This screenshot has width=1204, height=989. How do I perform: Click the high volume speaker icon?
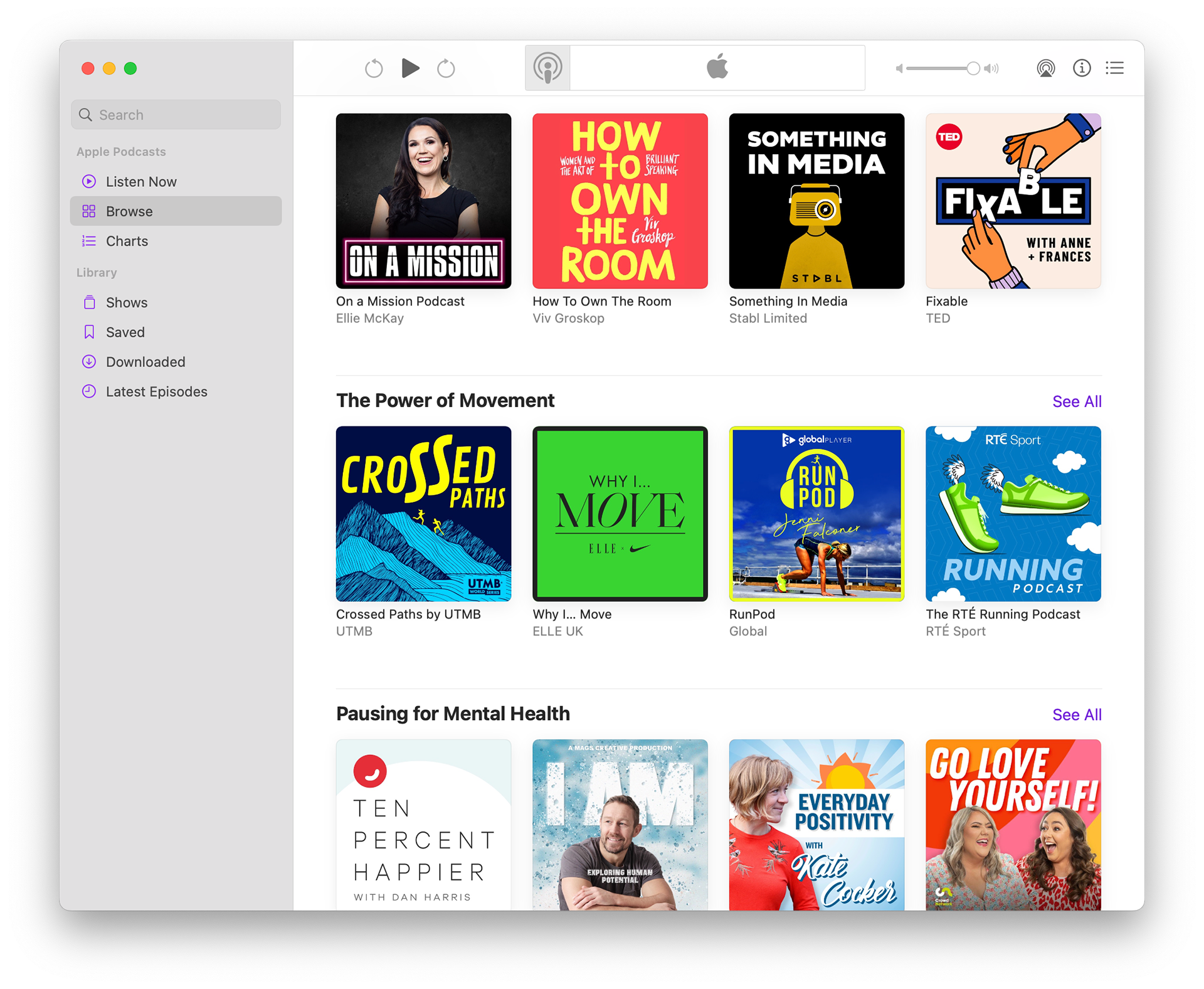coord(991,68)
